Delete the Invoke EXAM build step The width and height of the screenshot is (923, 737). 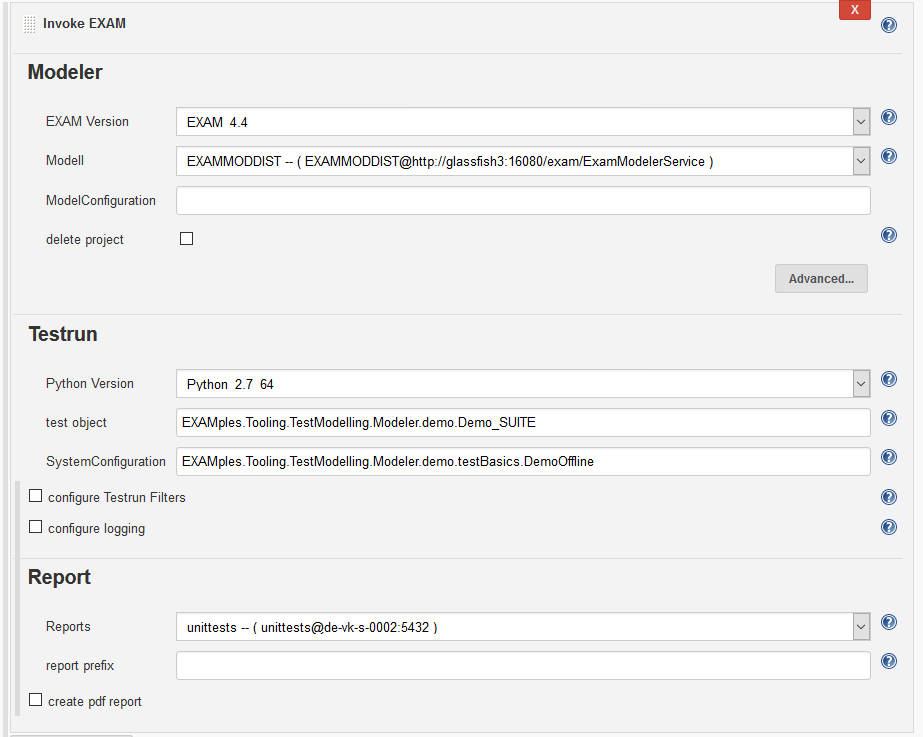(x=855, y=9)
